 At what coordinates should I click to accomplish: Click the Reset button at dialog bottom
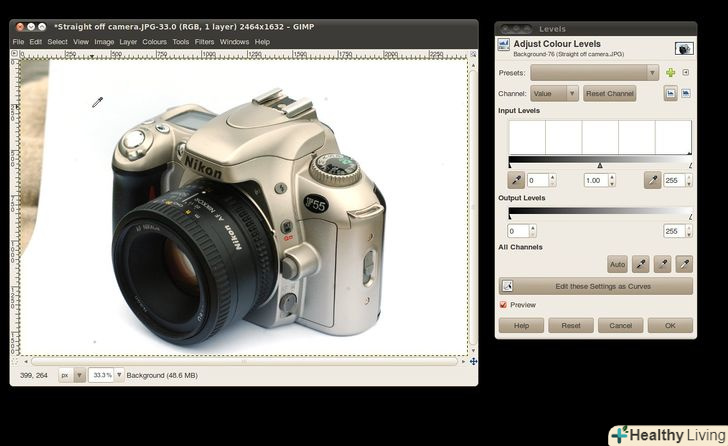tap(571, 325)
